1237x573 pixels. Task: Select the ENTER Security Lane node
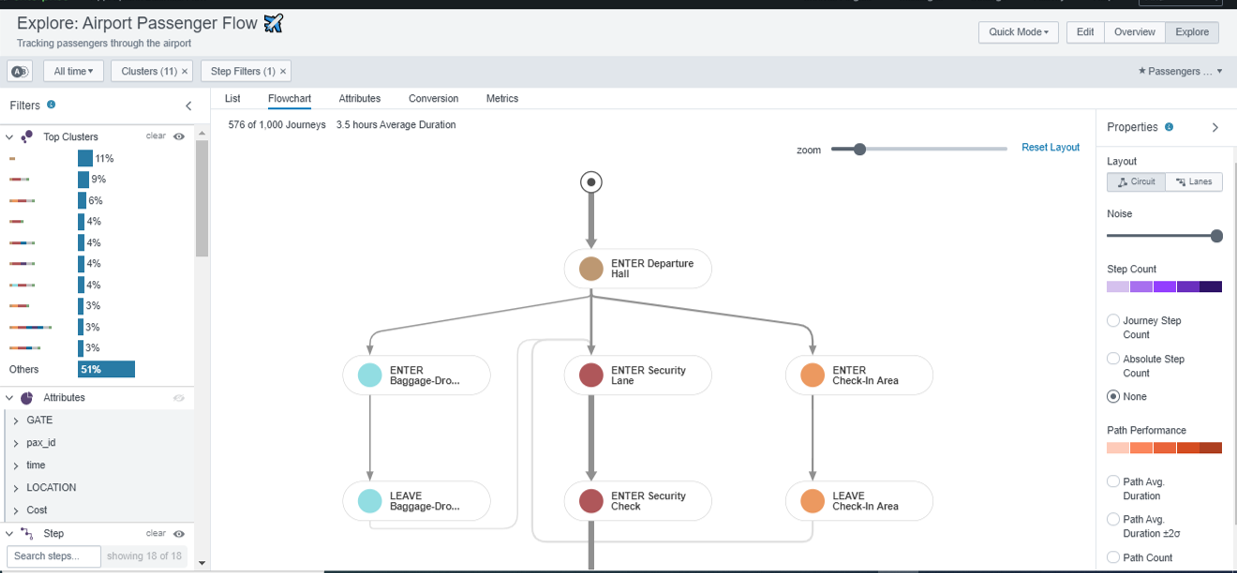tap(637, 375)
